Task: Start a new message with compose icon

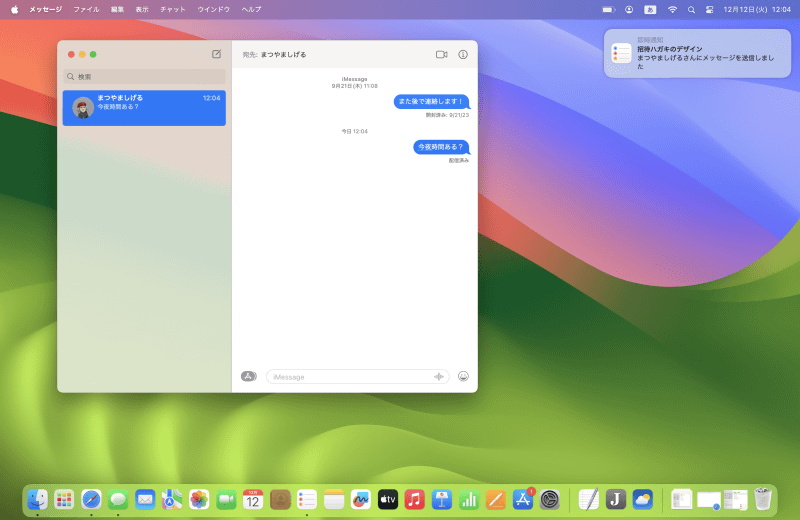Action: coord(216,54)
